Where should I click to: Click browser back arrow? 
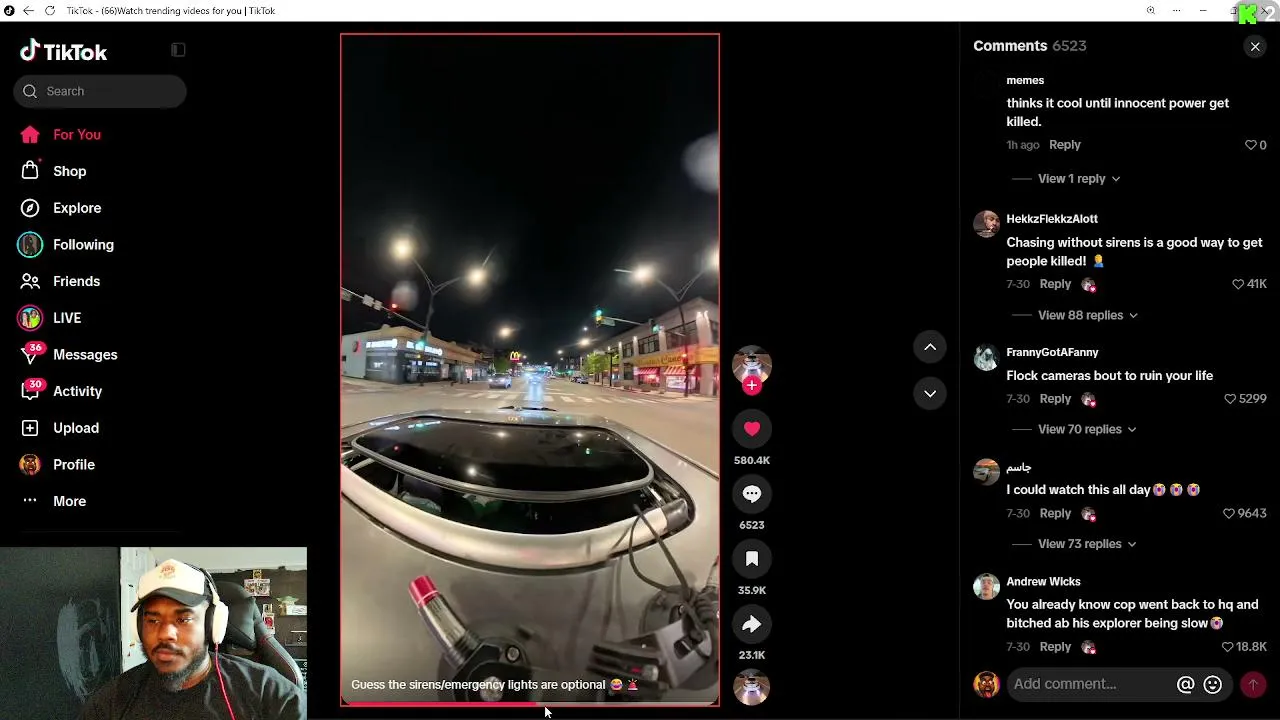pos(28,11)
